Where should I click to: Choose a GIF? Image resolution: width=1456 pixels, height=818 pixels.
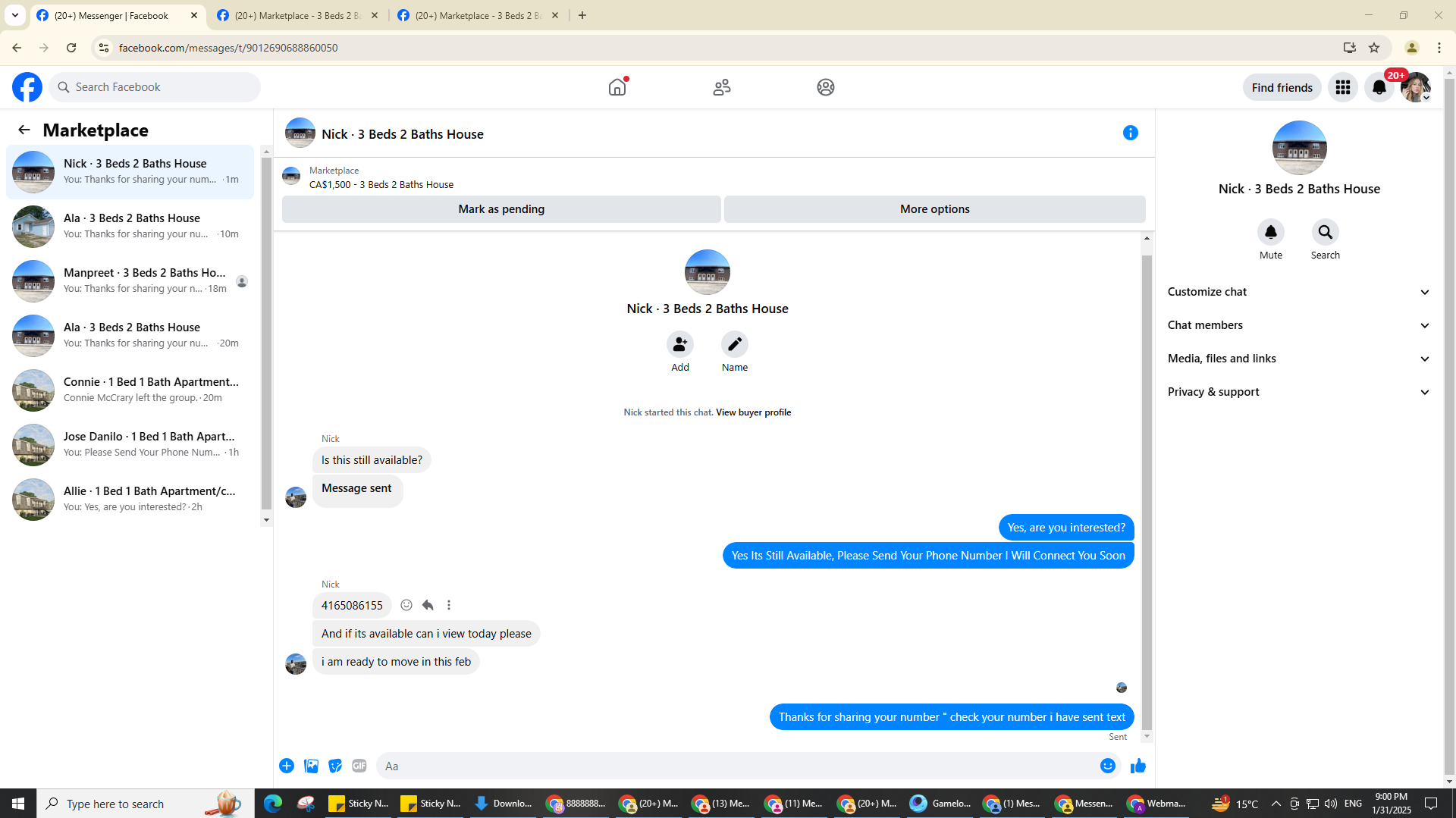359,766
